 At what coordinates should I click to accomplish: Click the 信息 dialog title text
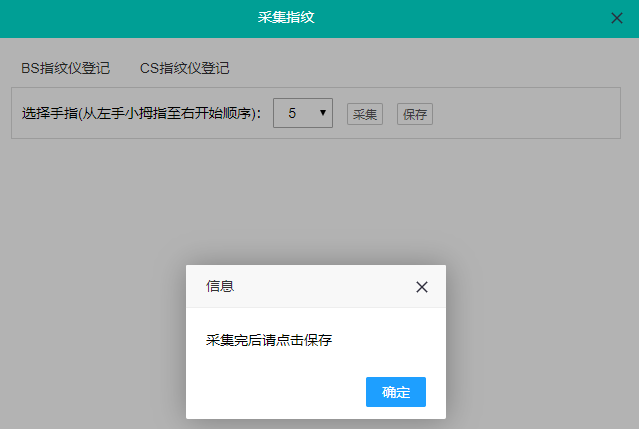pyautogui.click(x=220, y=286)
